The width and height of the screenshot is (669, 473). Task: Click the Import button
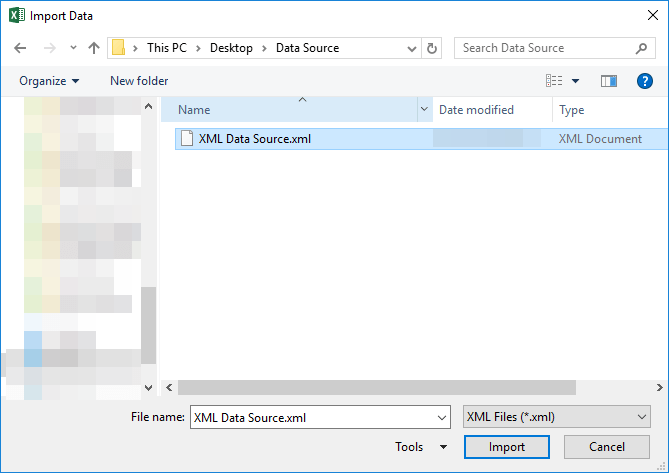click(x=506, y=447)
